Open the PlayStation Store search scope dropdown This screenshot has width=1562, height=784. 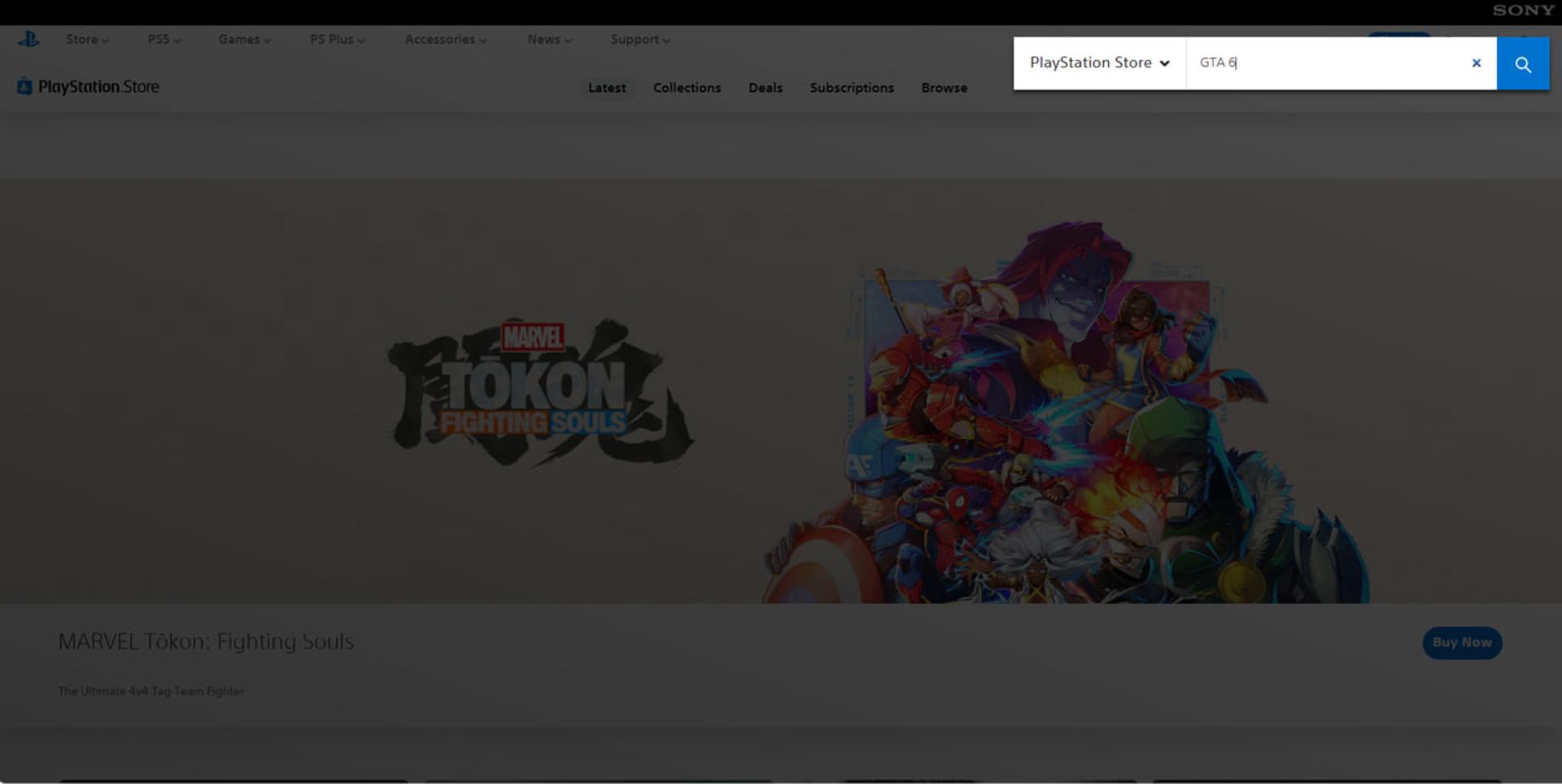pyautogui.click(x=1100, y=63)
